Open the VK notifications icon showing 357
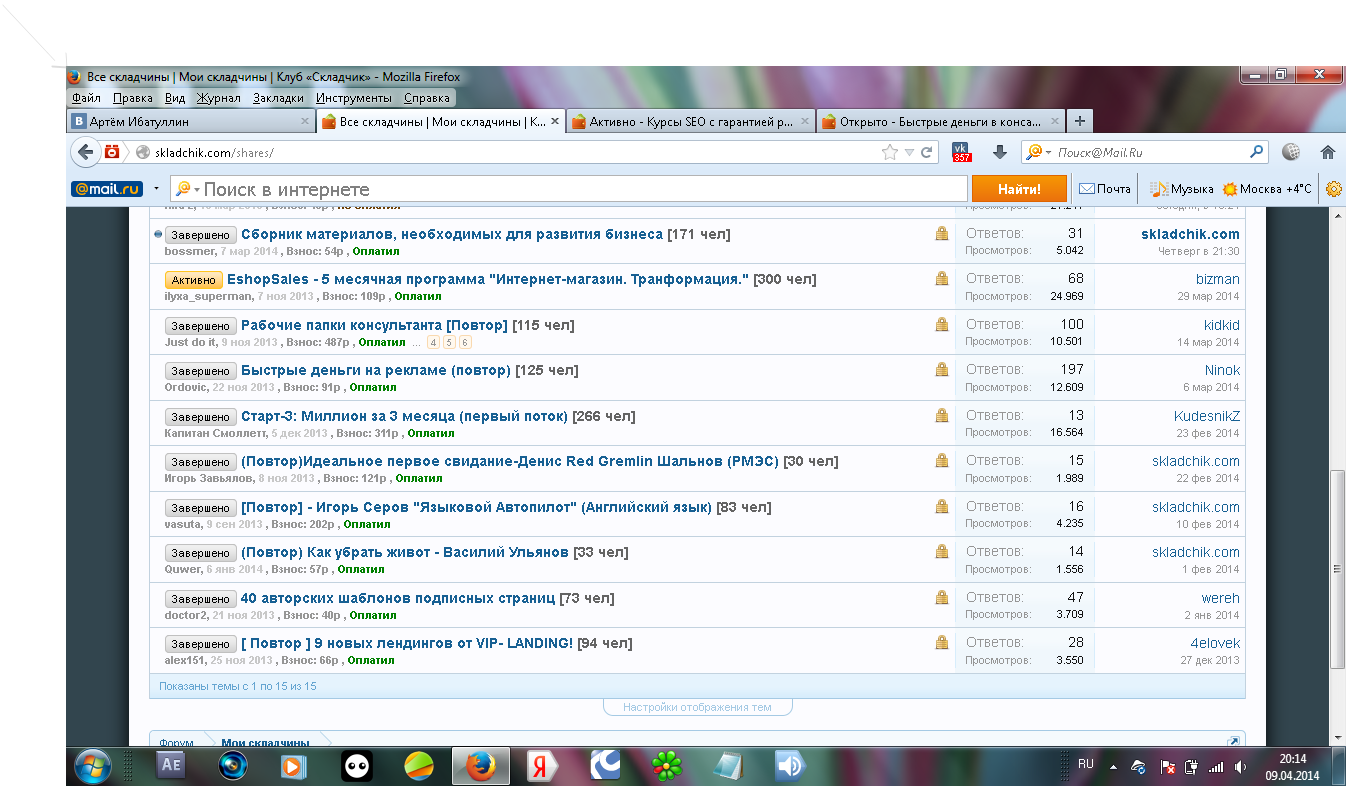This screenshot has height=786, width=1346. 962,152
